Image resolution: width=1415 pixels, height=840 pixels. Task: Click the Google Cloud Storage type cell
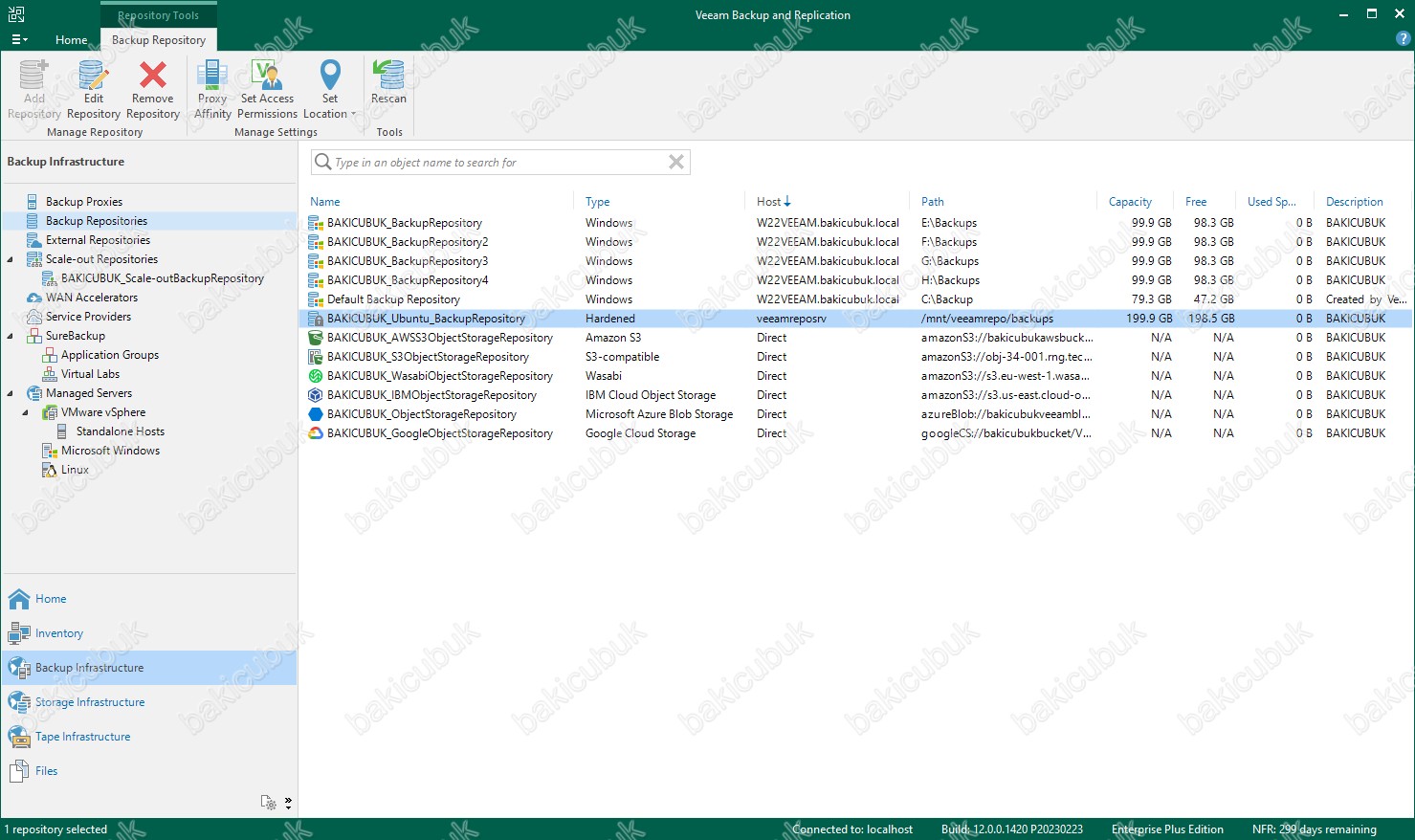[640, 433]
